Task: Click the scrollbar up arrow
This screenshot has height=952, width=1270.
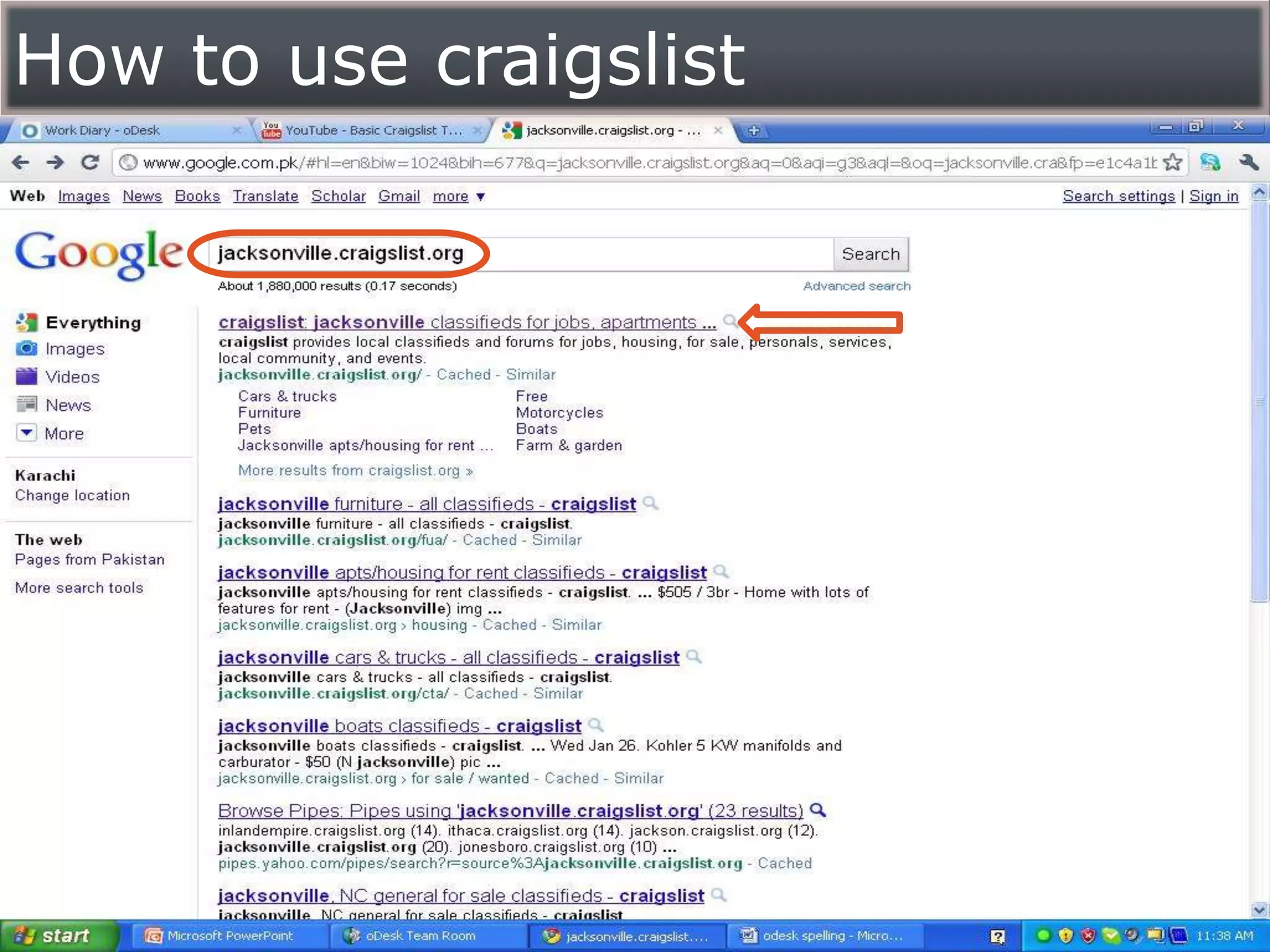Action: [1259, 193]
